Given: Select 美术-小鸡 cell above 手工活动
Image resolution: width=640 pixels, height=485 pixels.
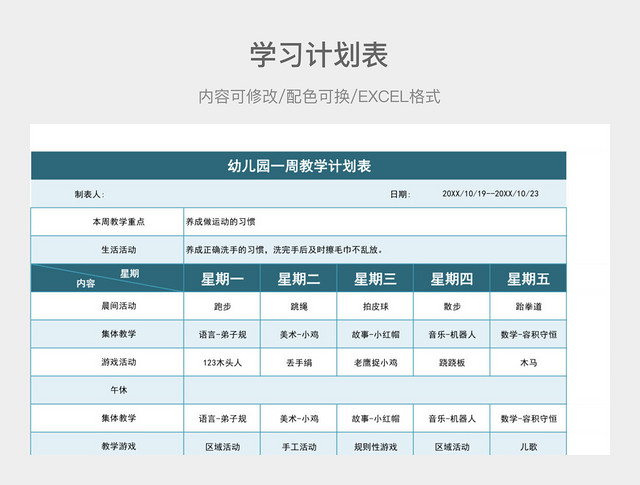Looking at the screenshot, I should coord(299,418).
